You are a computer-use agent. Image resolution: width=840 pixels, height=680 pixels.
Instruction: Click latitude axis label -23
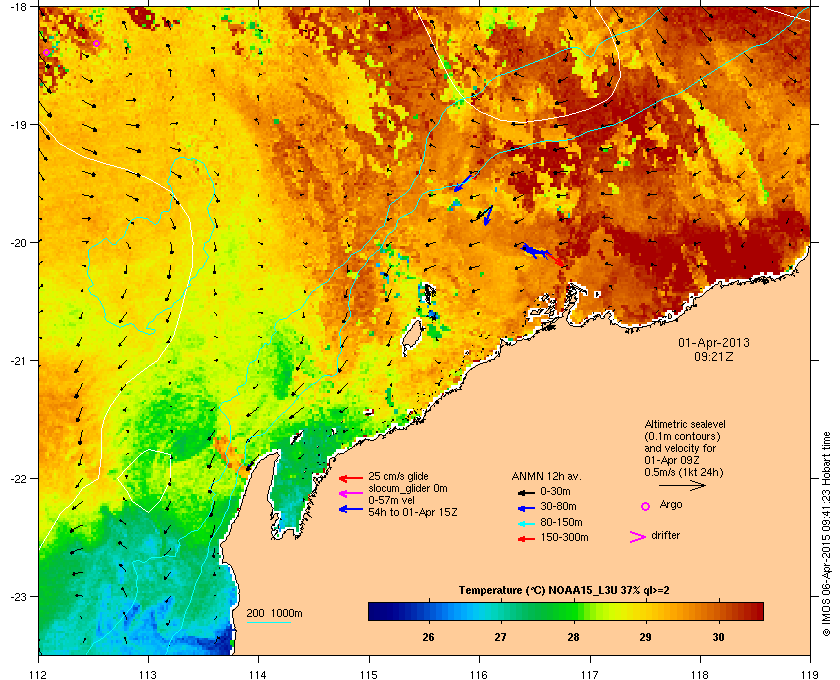pyautogui.click(x=18, y=596)
